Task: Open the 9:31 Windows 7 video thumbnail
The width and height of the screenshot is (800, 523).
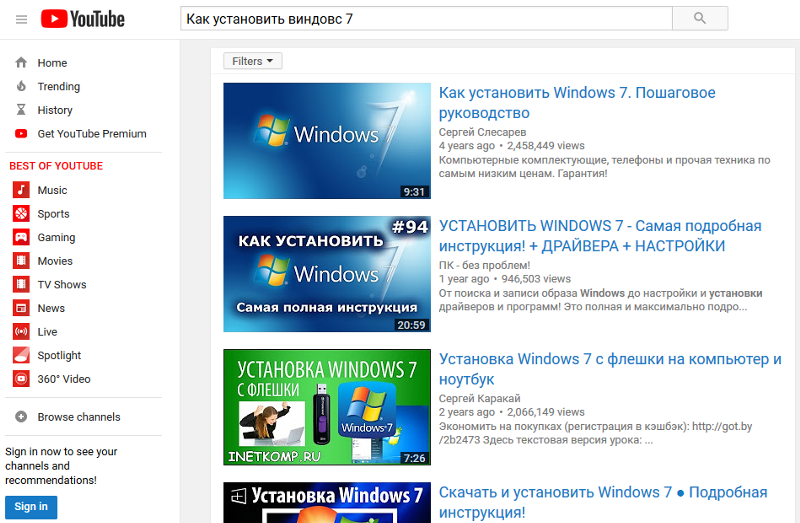Action: [327, 141]
